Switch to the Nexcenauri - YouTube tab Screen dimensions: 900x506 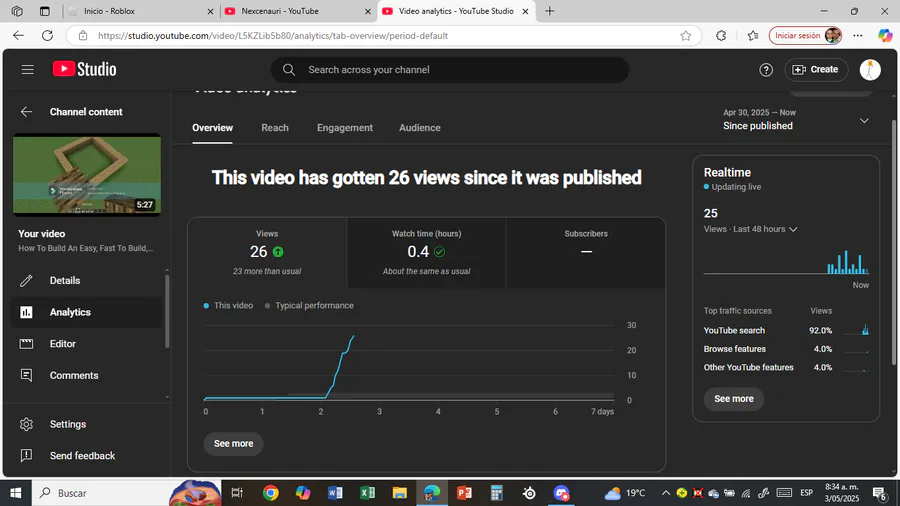click(x=295, y=11)
